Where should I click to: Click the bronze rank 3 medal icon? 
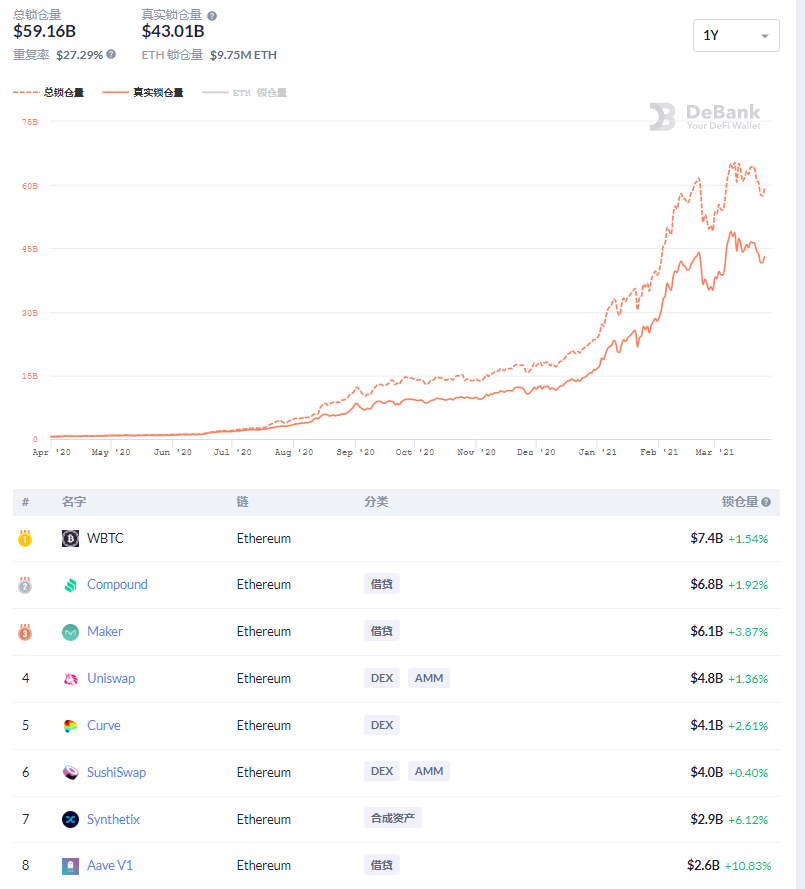pyautogui.click(x=25, y=632)
